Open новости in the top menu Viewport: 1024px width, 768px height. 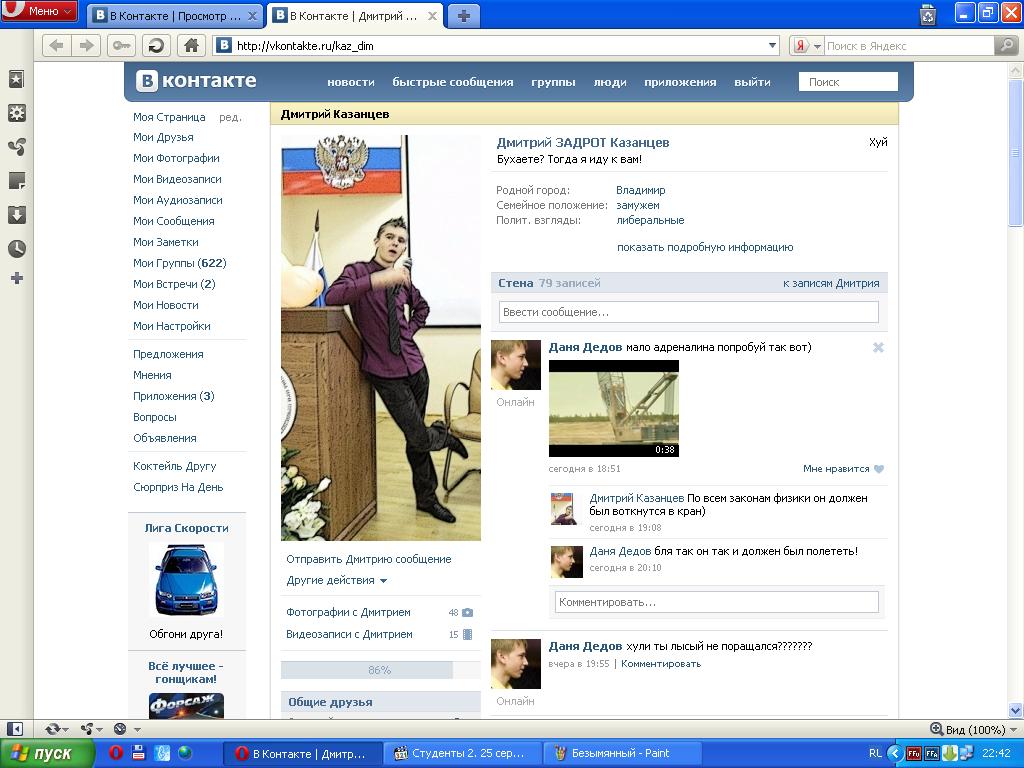pos(351,82)
